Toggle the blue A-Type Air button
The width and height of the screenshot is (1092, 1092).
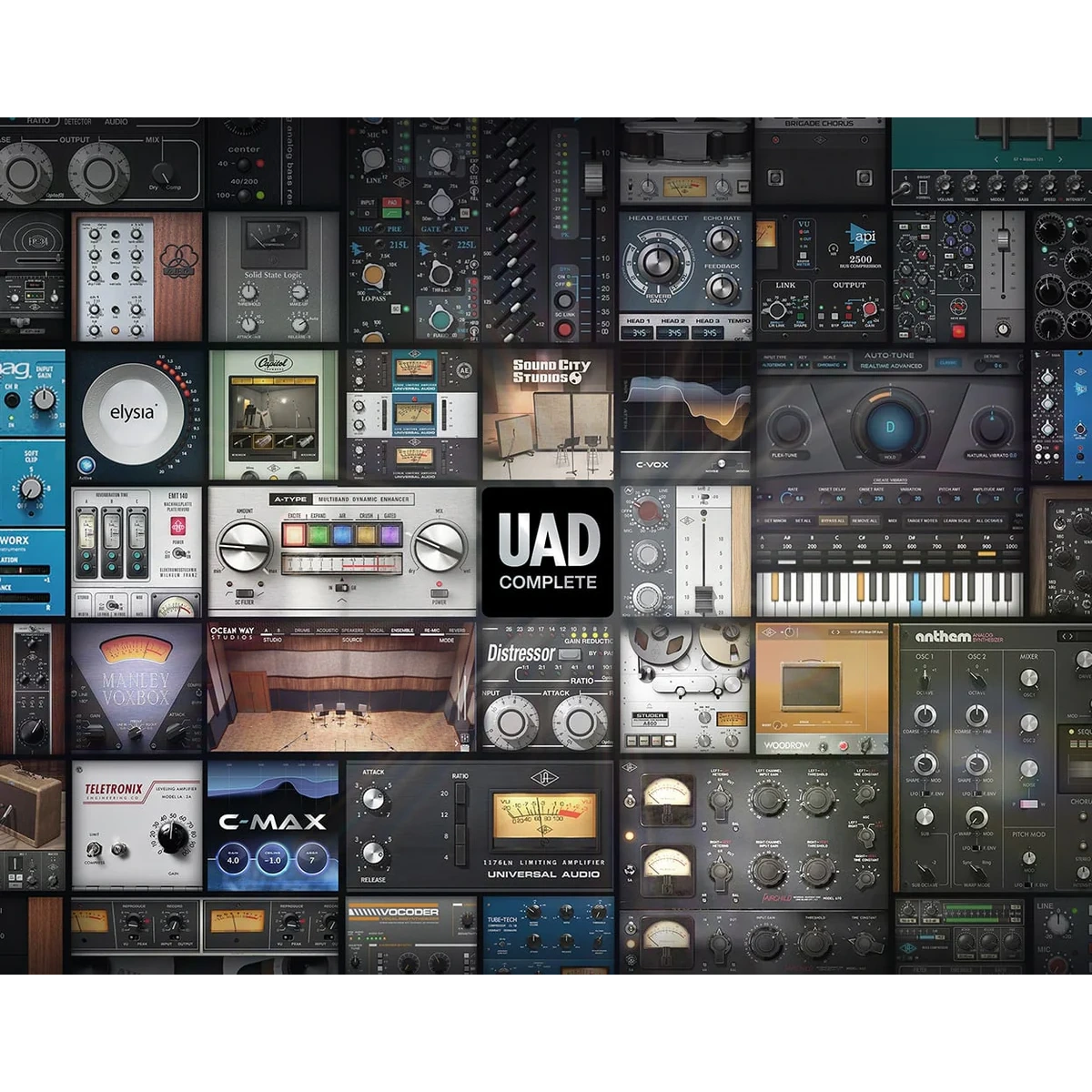(x=341, y=533)
